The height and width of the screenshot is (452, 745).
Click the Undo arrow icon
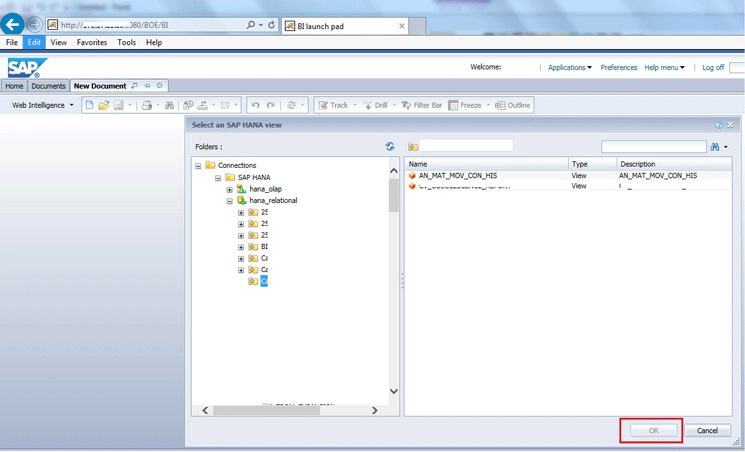click(256, 105)
